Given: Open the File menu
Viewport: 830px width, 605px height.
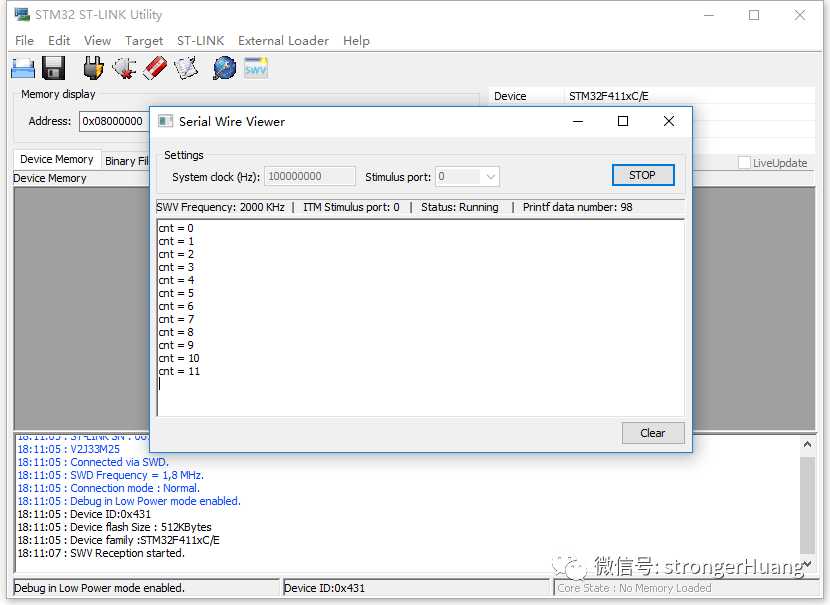Looking at the screenshot, I should click(x=24, y=41).
